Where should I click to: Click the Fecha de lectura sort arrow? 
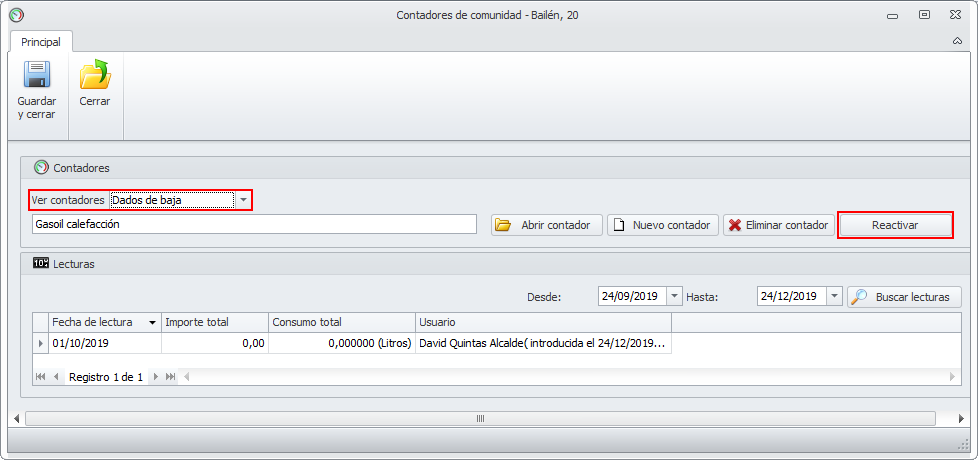click(152, 323)
